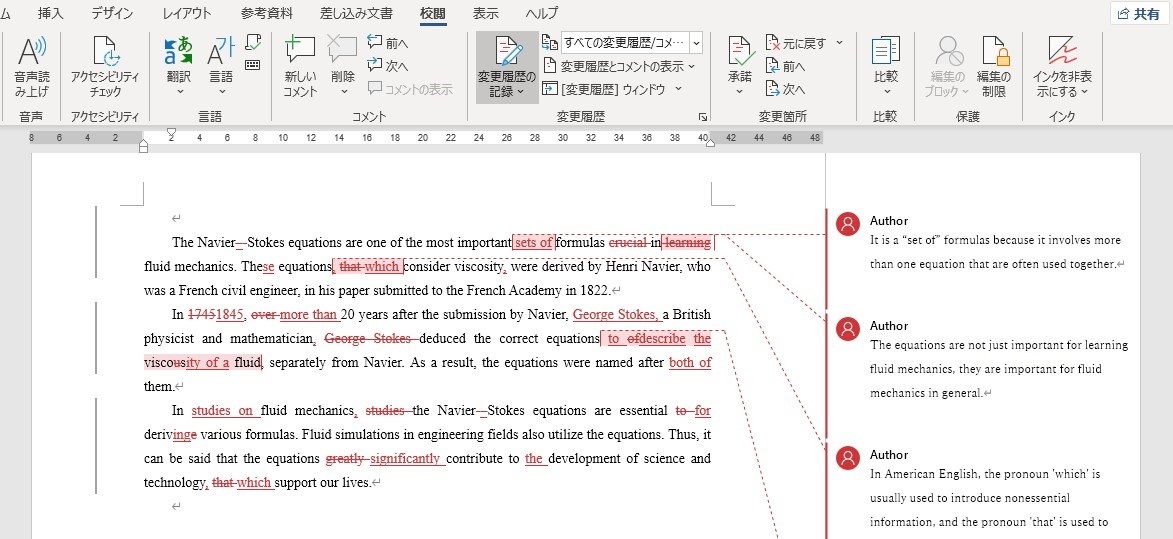Open the 挿入 ribbon tab
The image size is (1173, 539).
click(51, 13)
